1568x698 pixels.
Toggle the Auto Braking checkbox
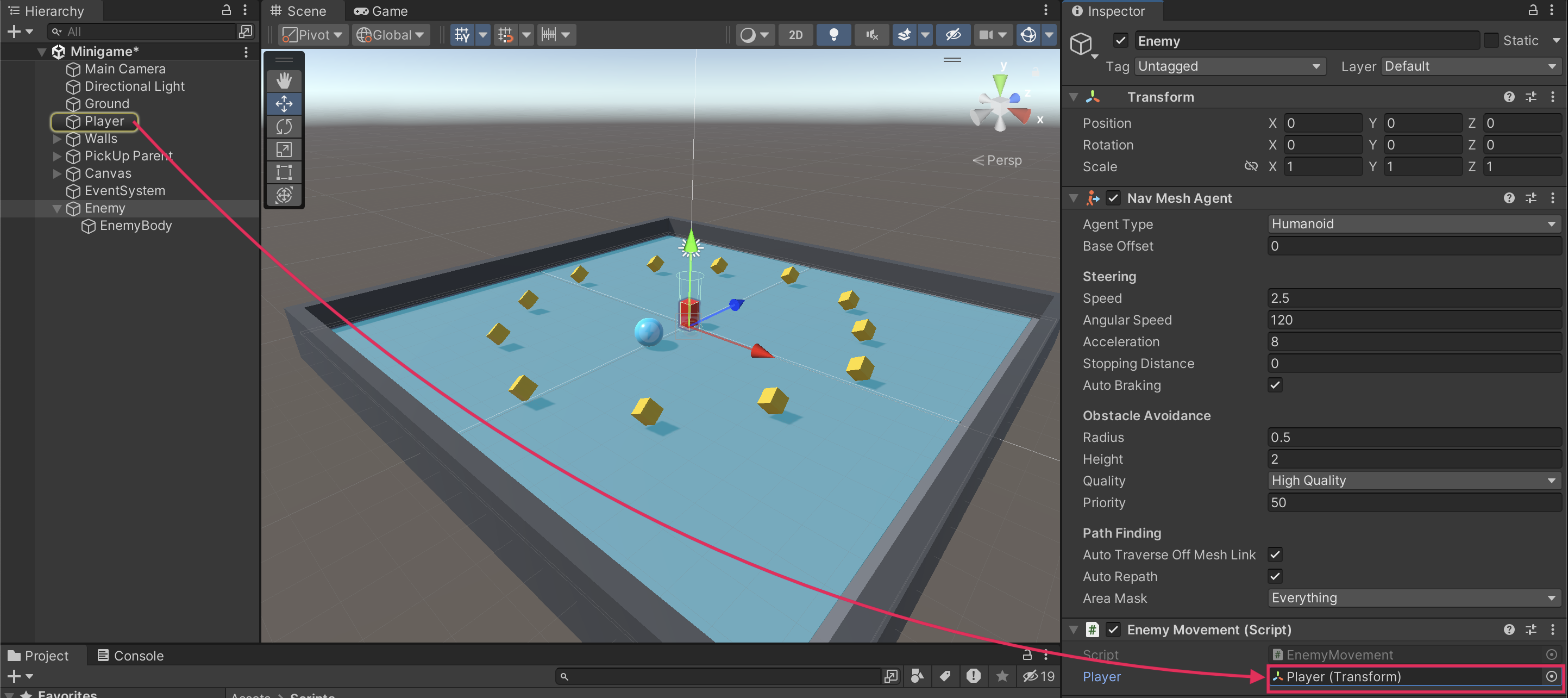point(1275,385)
